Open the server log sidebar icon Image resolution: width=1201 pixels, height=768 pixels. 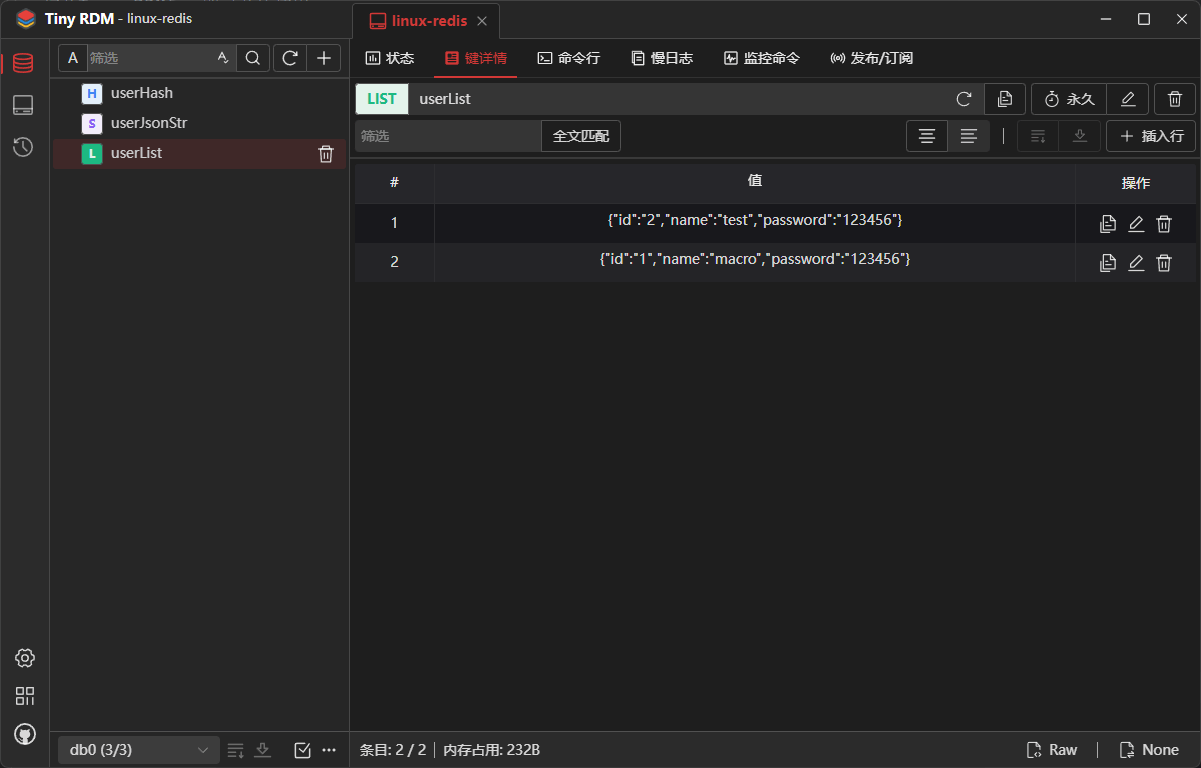coord(23,105)
